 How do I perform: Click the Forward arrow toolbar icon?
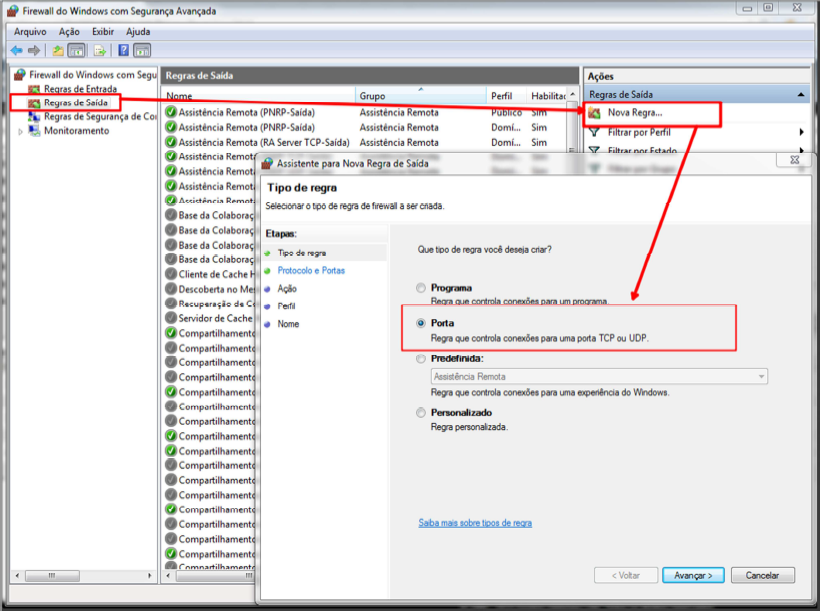34,50
